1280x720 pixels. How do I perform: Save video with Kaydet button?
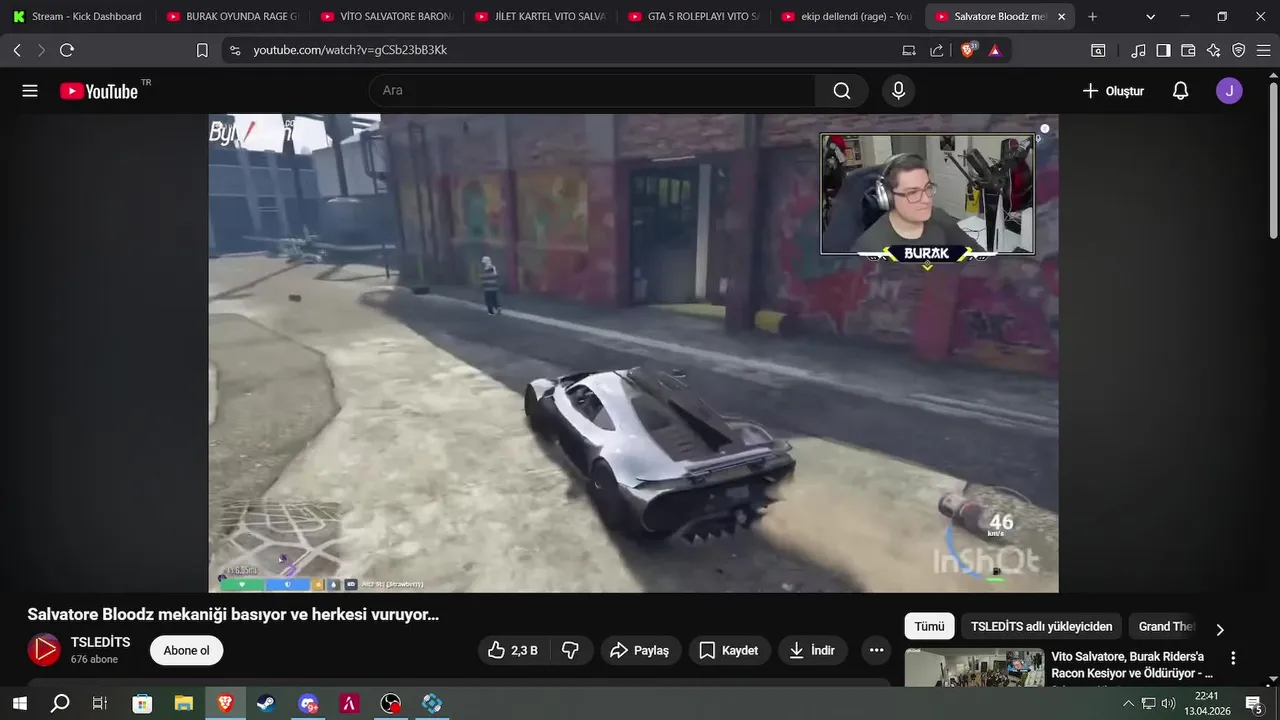(x=729, y=650)
